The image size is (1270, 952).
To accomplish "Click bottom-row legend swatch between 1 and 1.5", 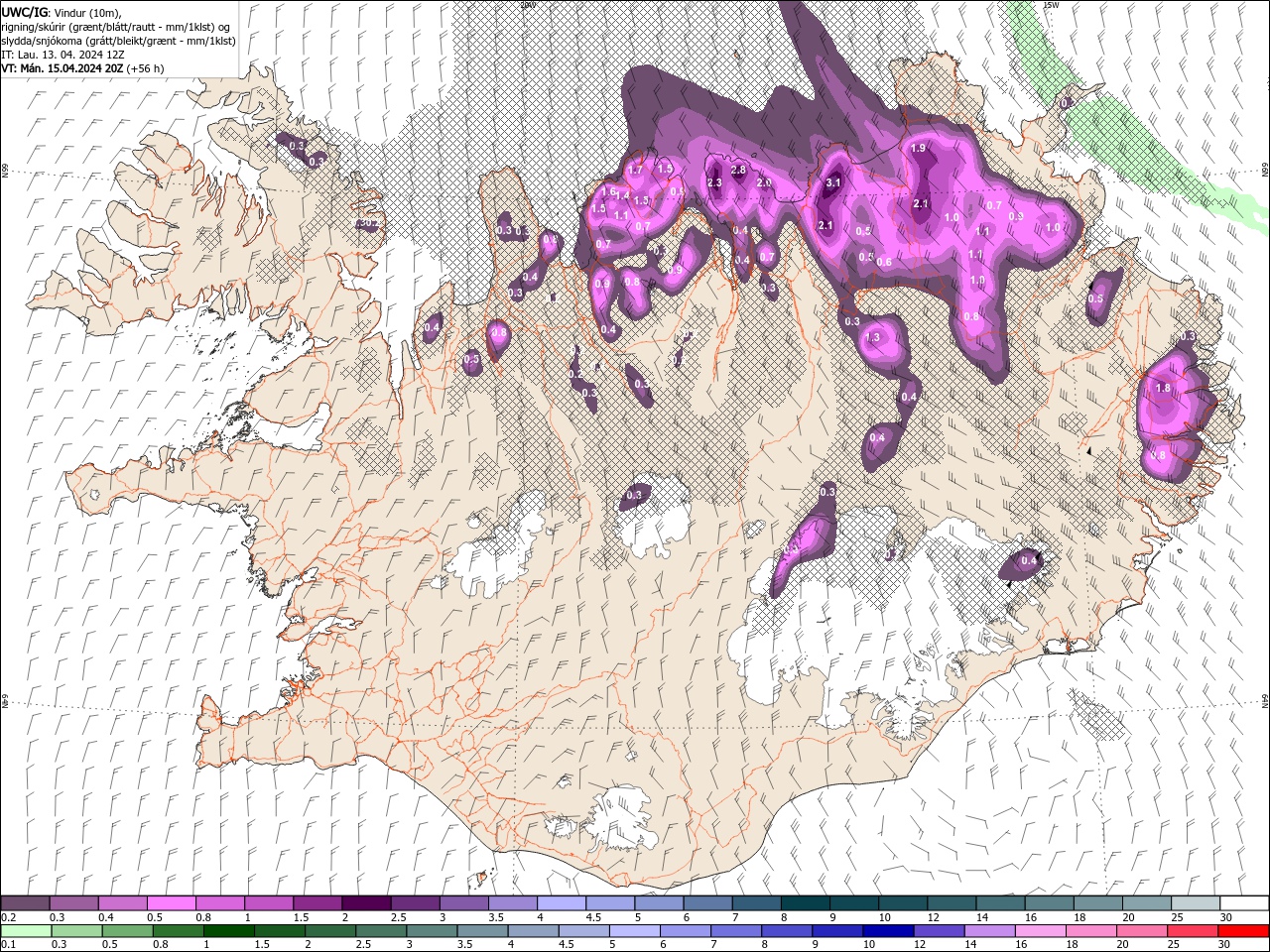I will [x=229, y=931].
